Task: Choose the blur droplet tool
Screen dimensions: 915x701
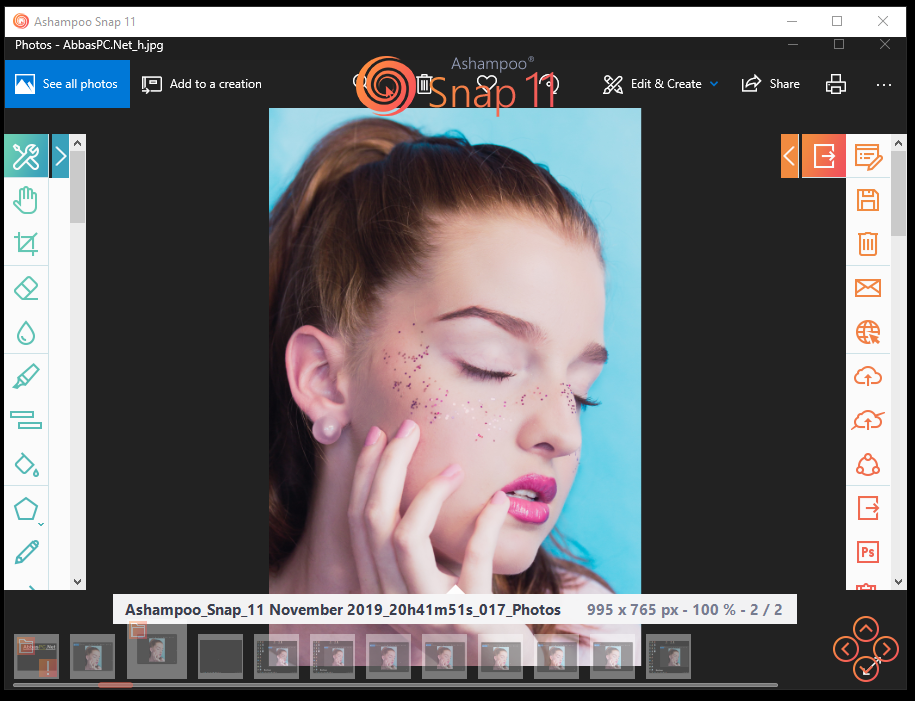Action: (26, 333)
